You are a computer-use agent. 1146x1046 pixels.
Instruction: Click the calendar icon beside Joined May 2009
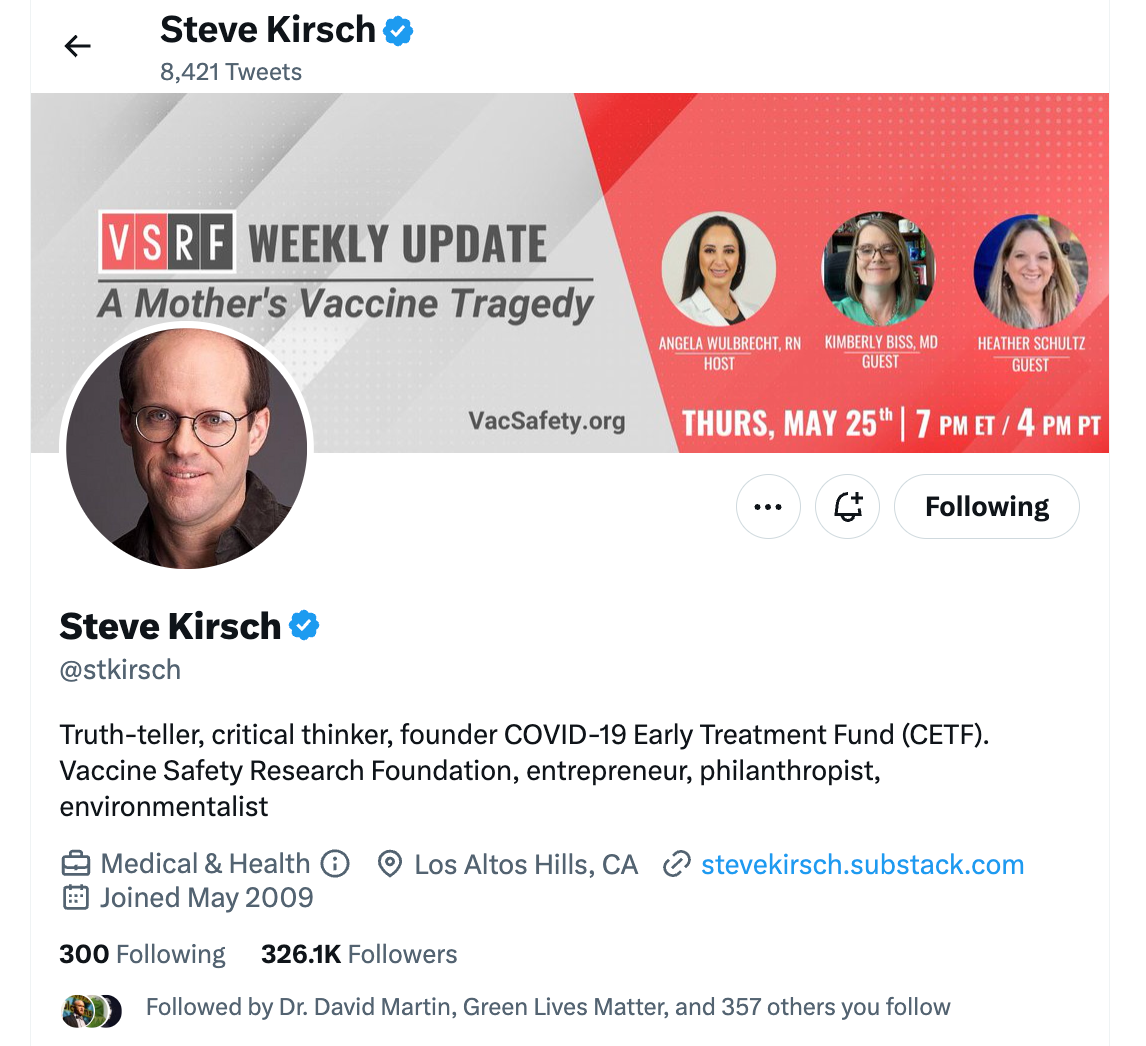click(x=75, y=897)
